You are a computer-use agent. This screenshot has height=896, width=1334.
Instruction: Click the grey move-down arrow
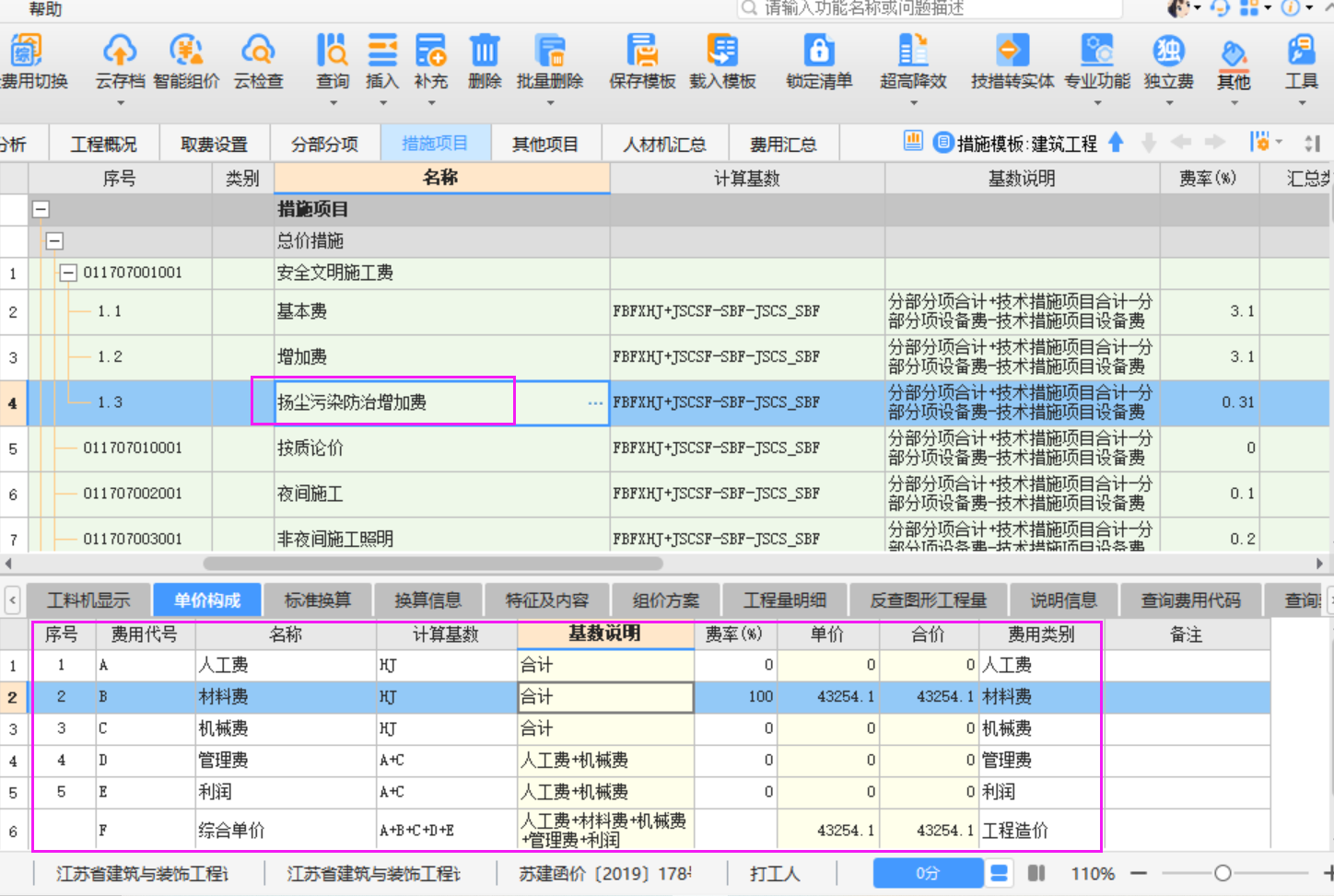pos(1149,142)
